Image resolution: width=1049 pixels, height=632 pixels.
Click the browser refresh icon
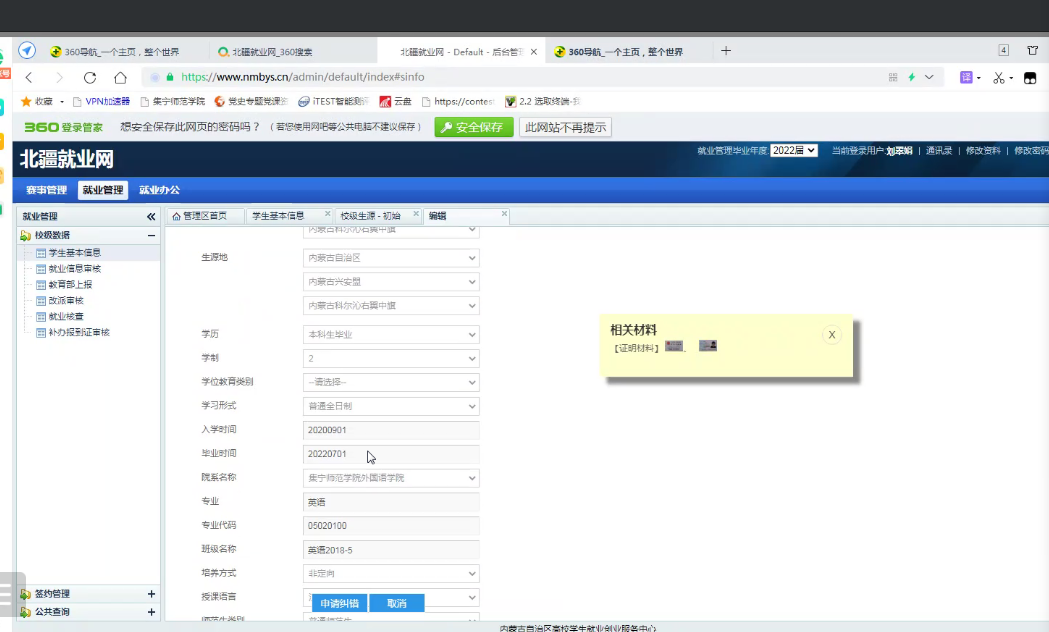90,77
